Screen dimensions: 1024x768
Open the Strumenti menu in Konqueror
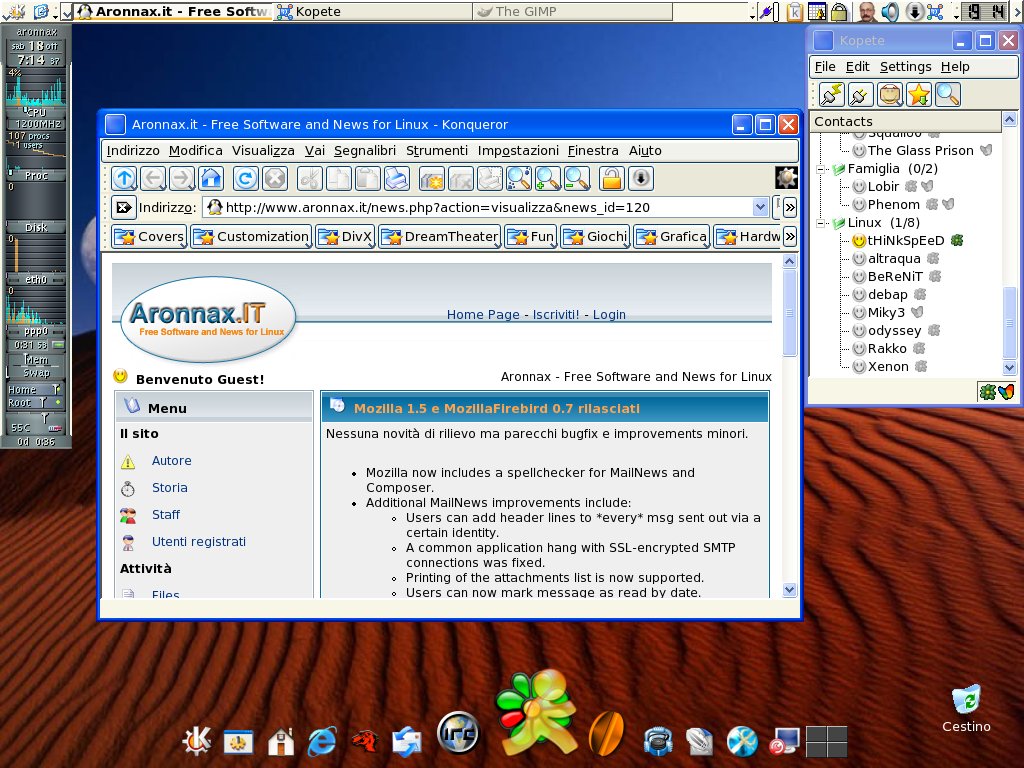(x=437, y=151)
